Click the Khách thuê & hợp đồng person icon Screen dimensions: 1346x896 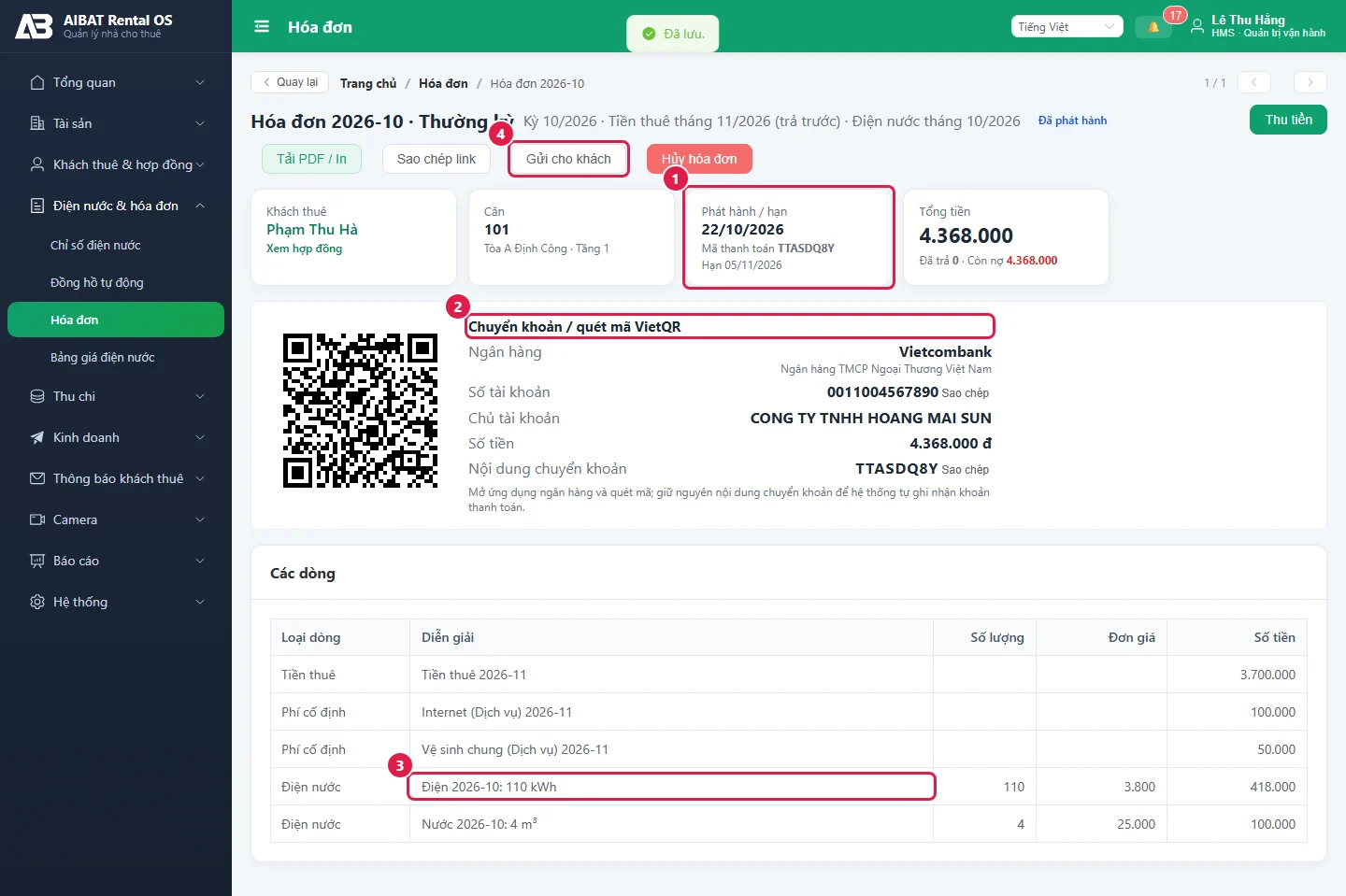tap(37, 164)
